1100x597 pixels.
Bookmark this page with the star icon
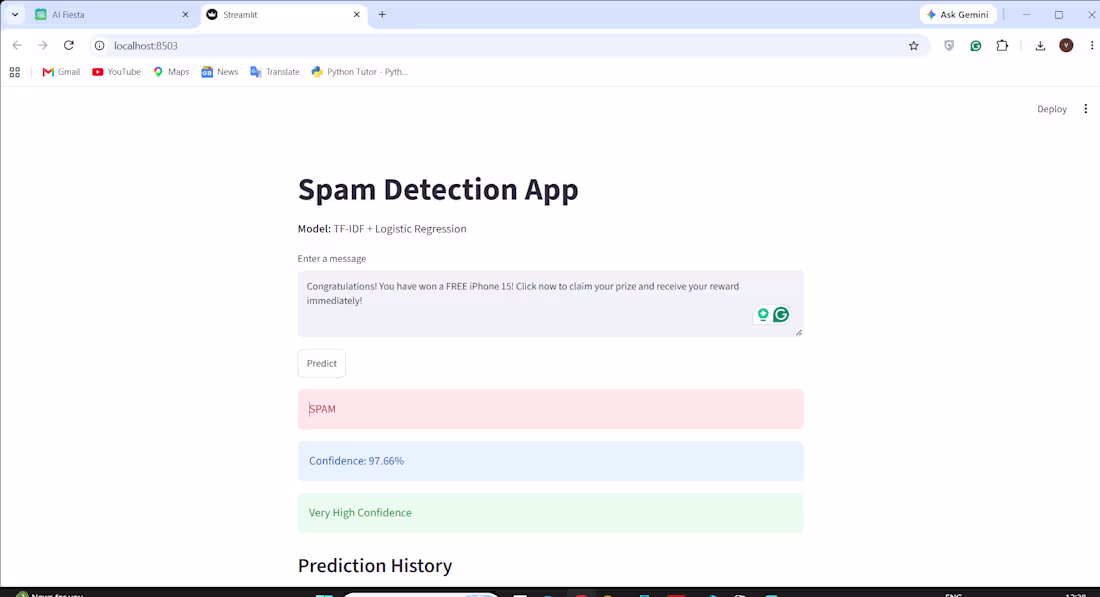point(913,46)
